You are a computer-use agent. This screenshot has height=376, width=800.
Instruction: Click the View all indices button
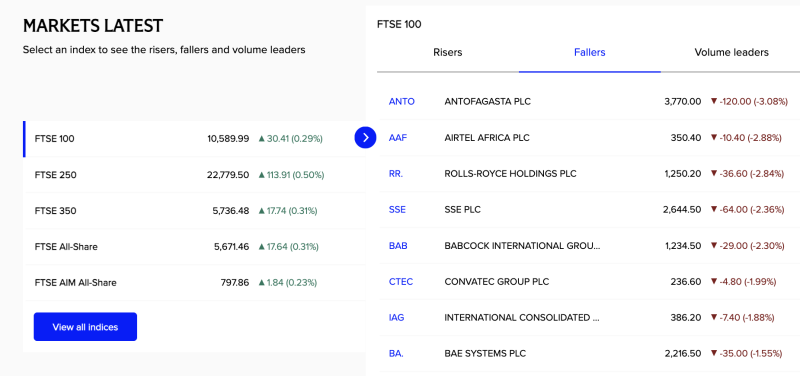pyautogui.click(x=85, y=327)
